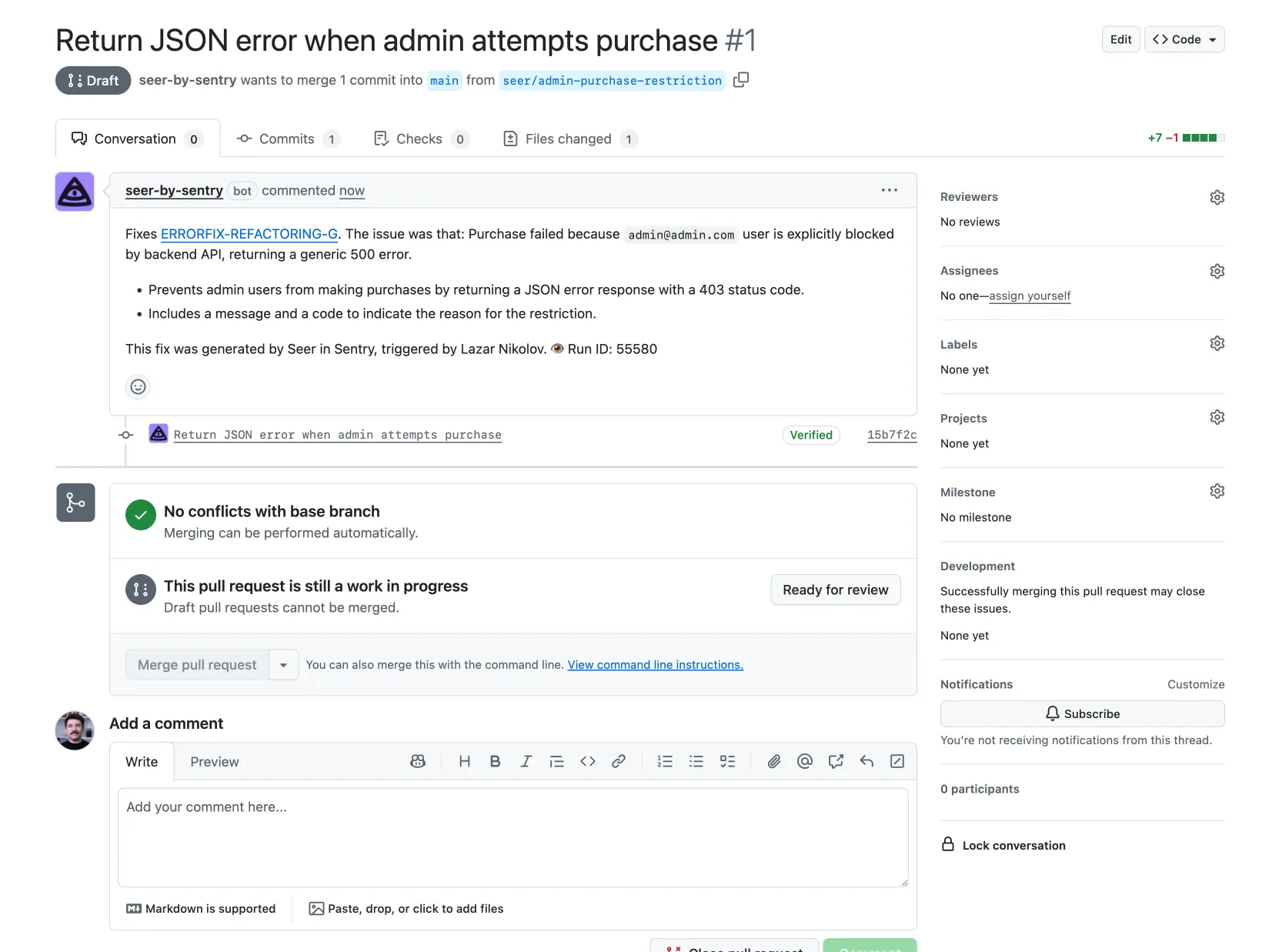Mention a user with the @ icon
Image resolution: width=1282 pixels, height=952 pixels.
click(x=805, y=761)
